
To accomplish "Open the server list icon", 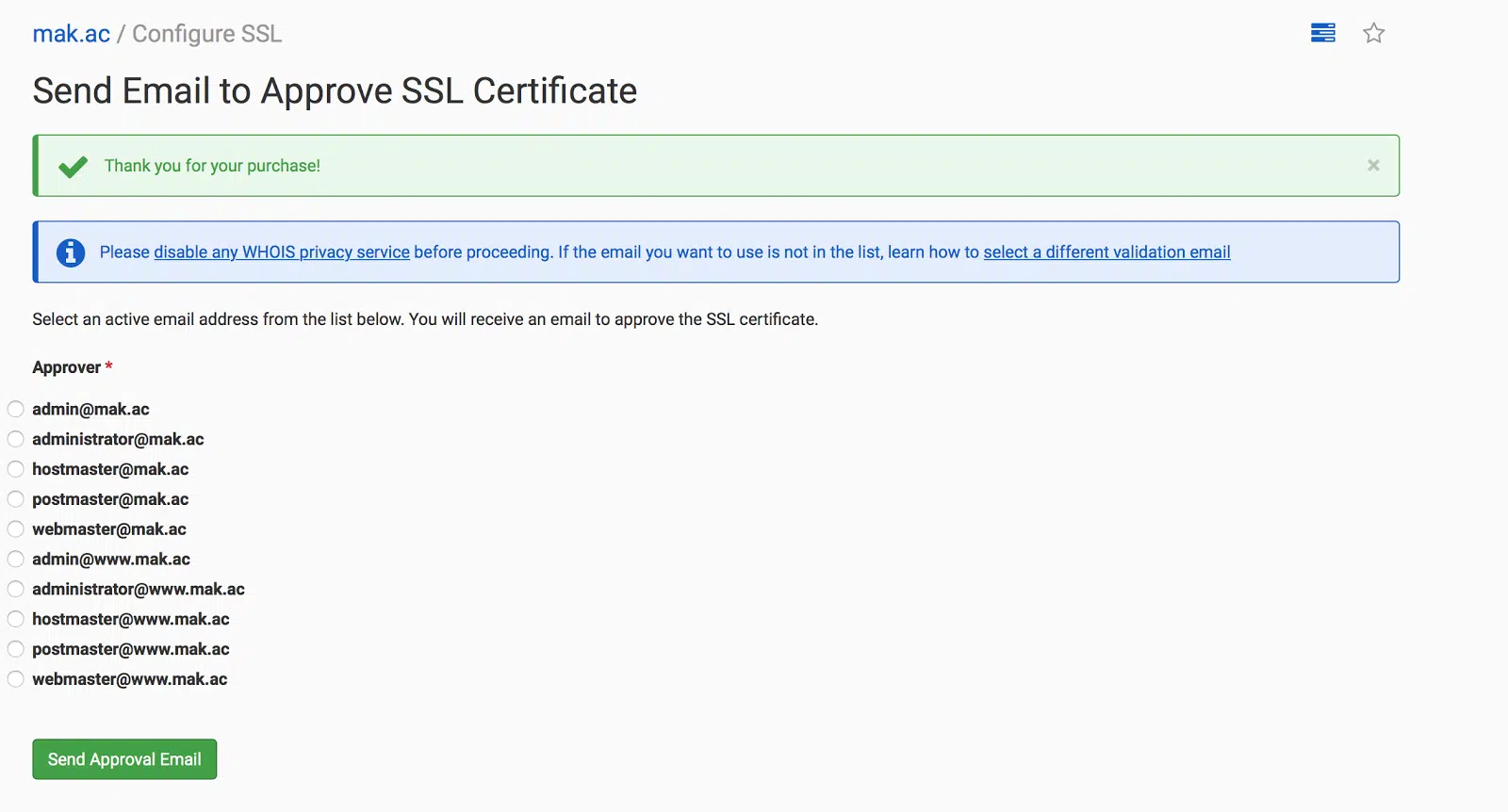I will [1322, 33].
